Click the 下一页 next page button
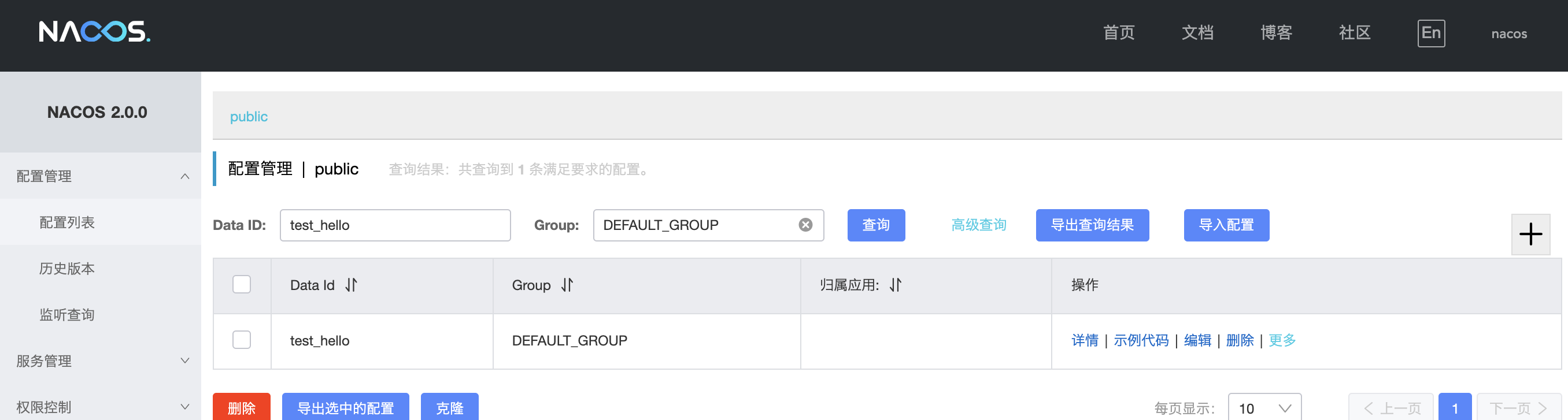Image resolution: width=1568 pixels, height=420 pixels. (x=1519, y=407)
